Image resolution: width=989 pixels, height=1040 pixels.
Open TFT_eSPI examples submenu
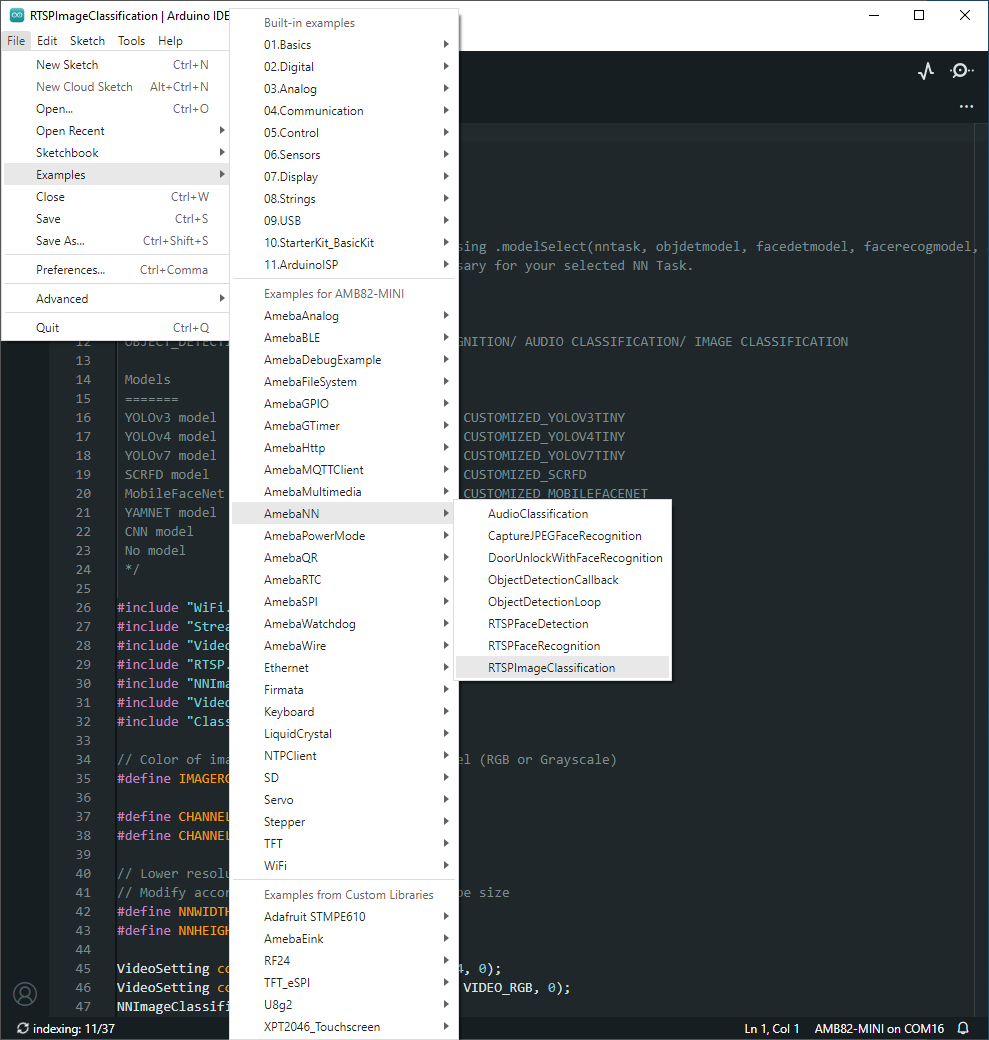(x=344, y=982)
